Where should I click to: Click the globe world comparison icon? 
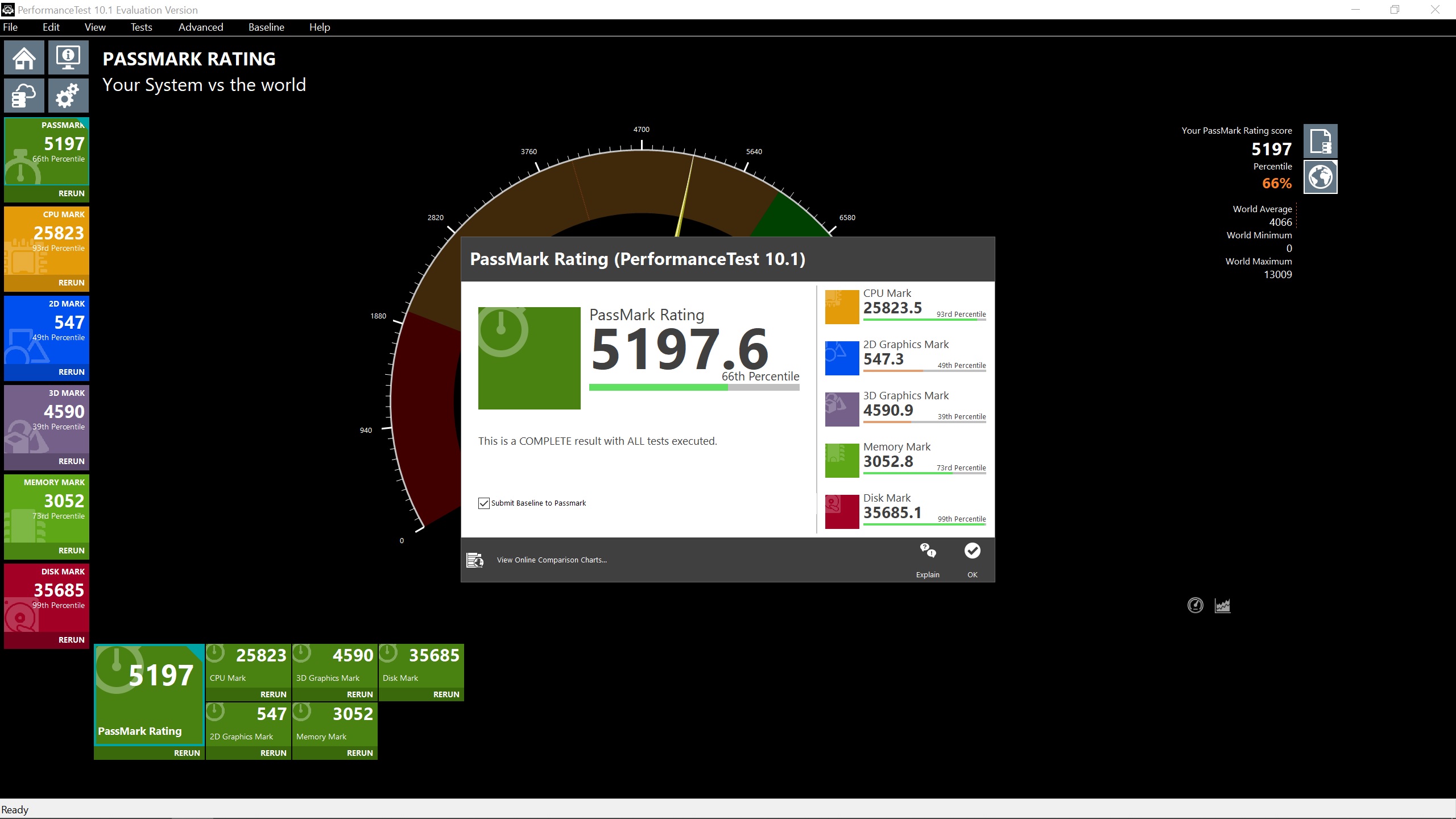[1320, 177]
